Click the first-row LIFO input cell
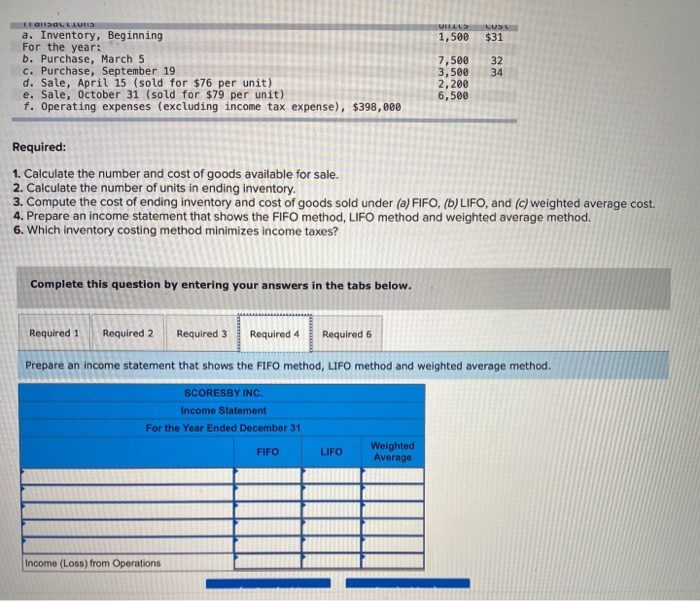 pos(331,476)
